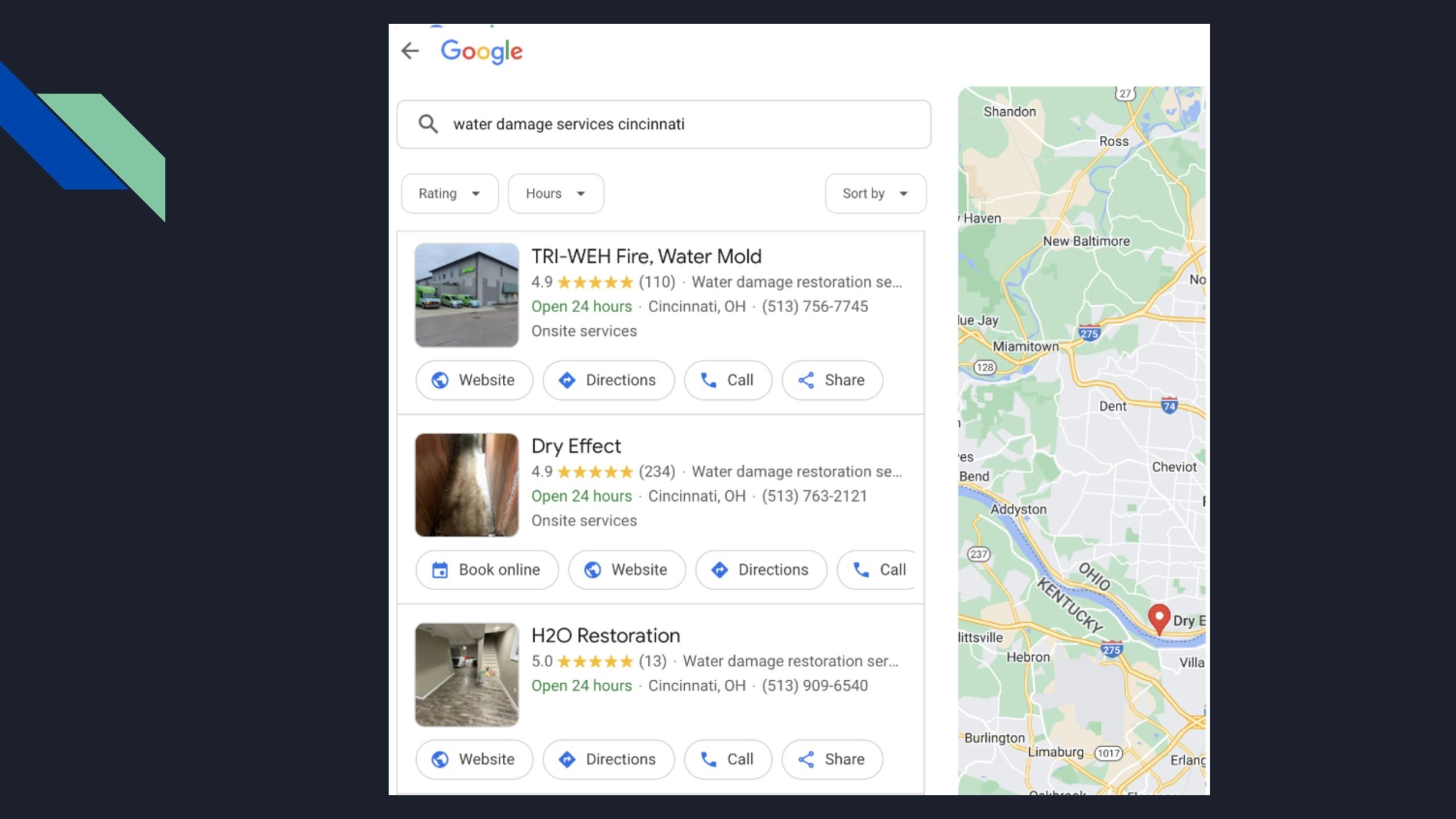Expand the Hours filter dropdown

tap(555, 193)
